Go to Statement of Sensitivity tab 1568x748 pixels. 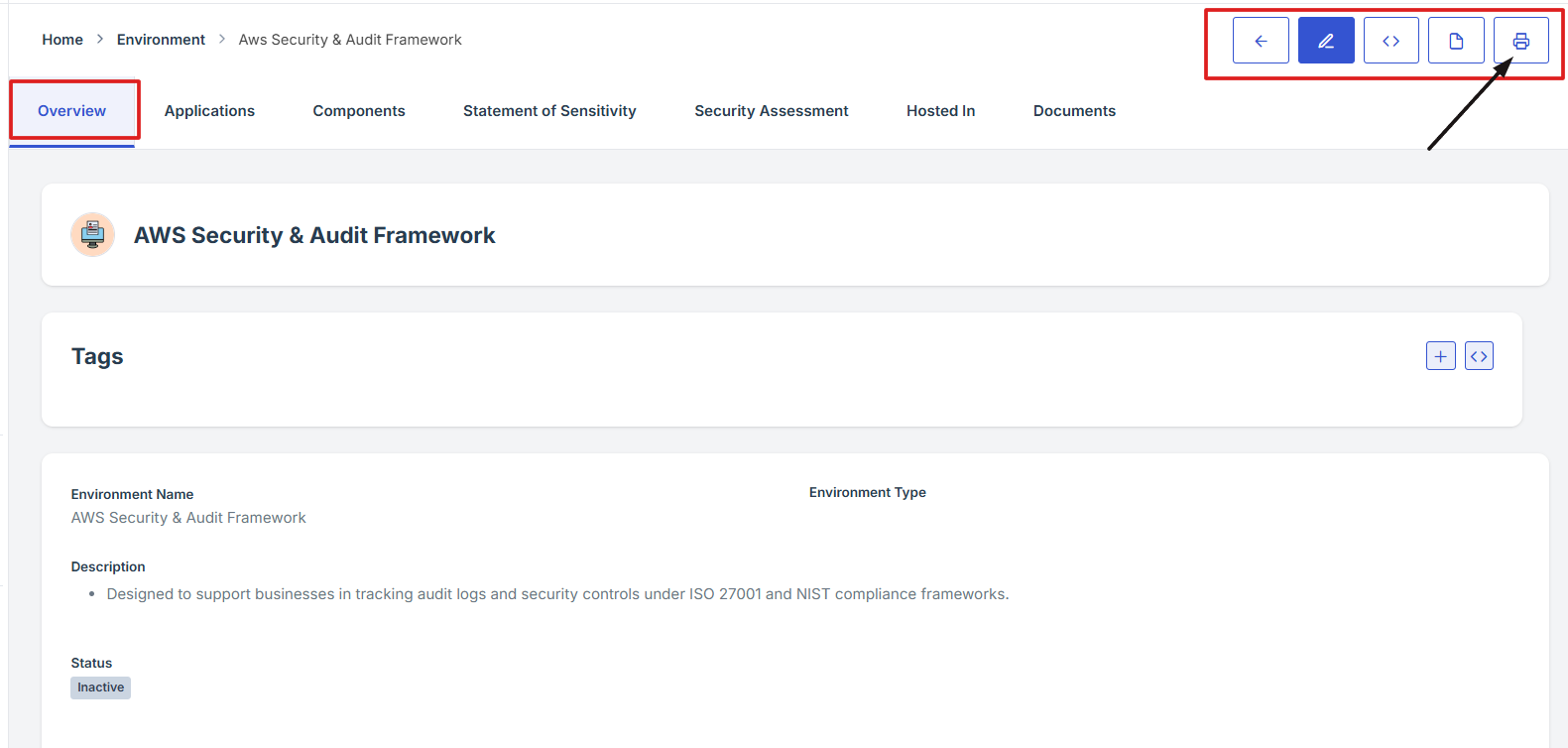(549, 111)
